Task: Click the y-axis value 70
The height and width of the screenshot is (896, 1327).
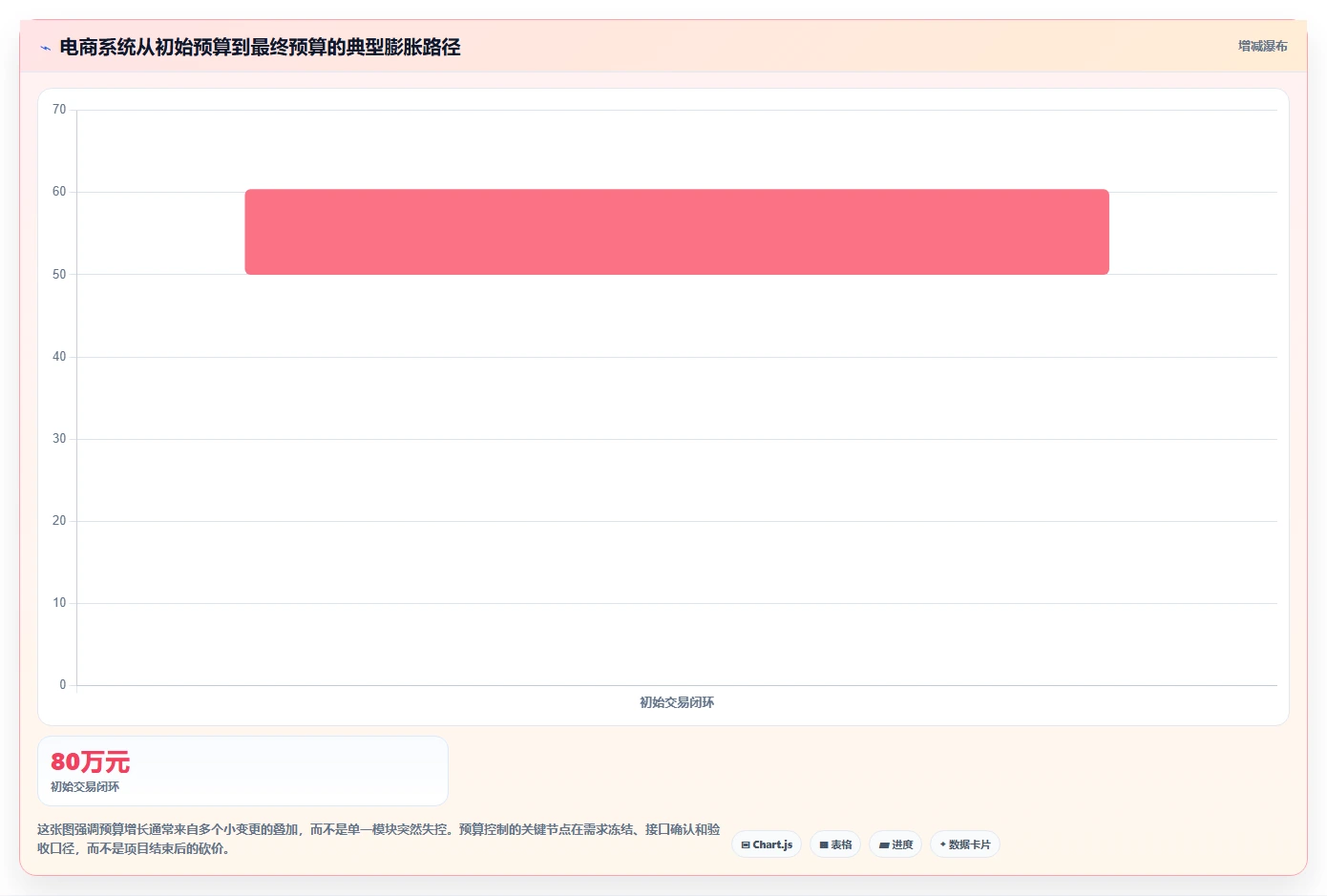Action: pyautogui.click(x=59, y=110)
